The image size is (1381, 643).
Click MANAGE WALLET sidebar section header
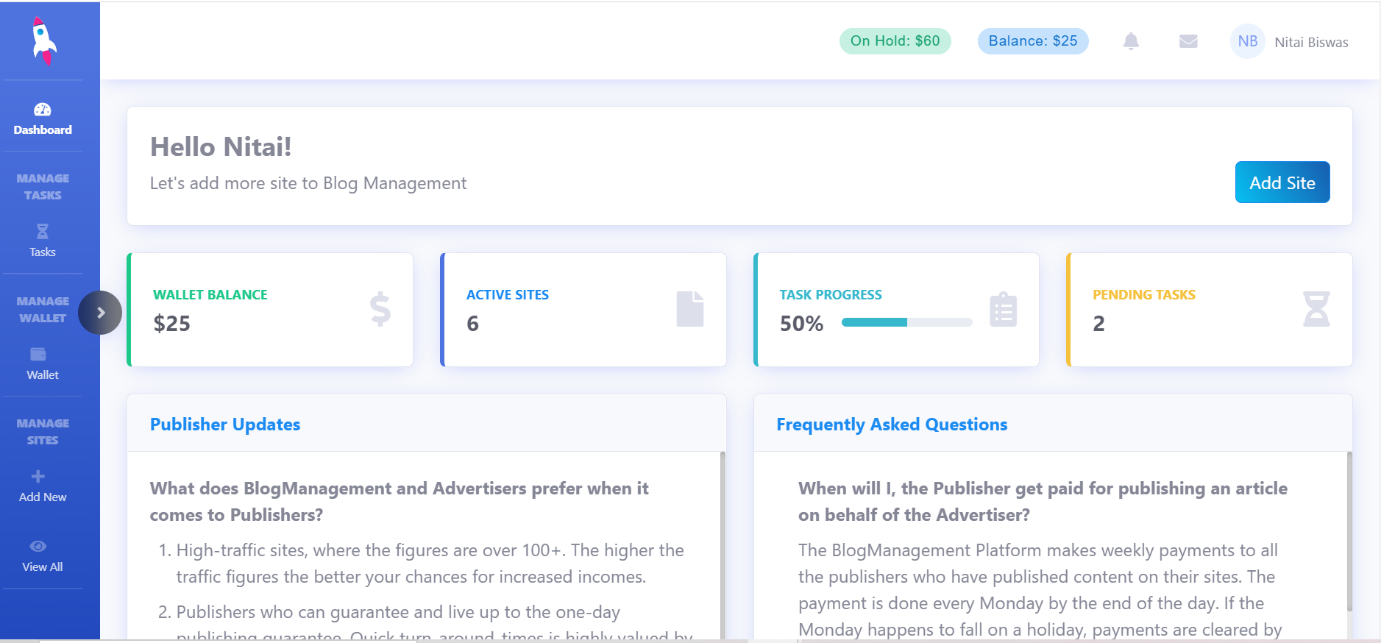[x=43, y=309]
